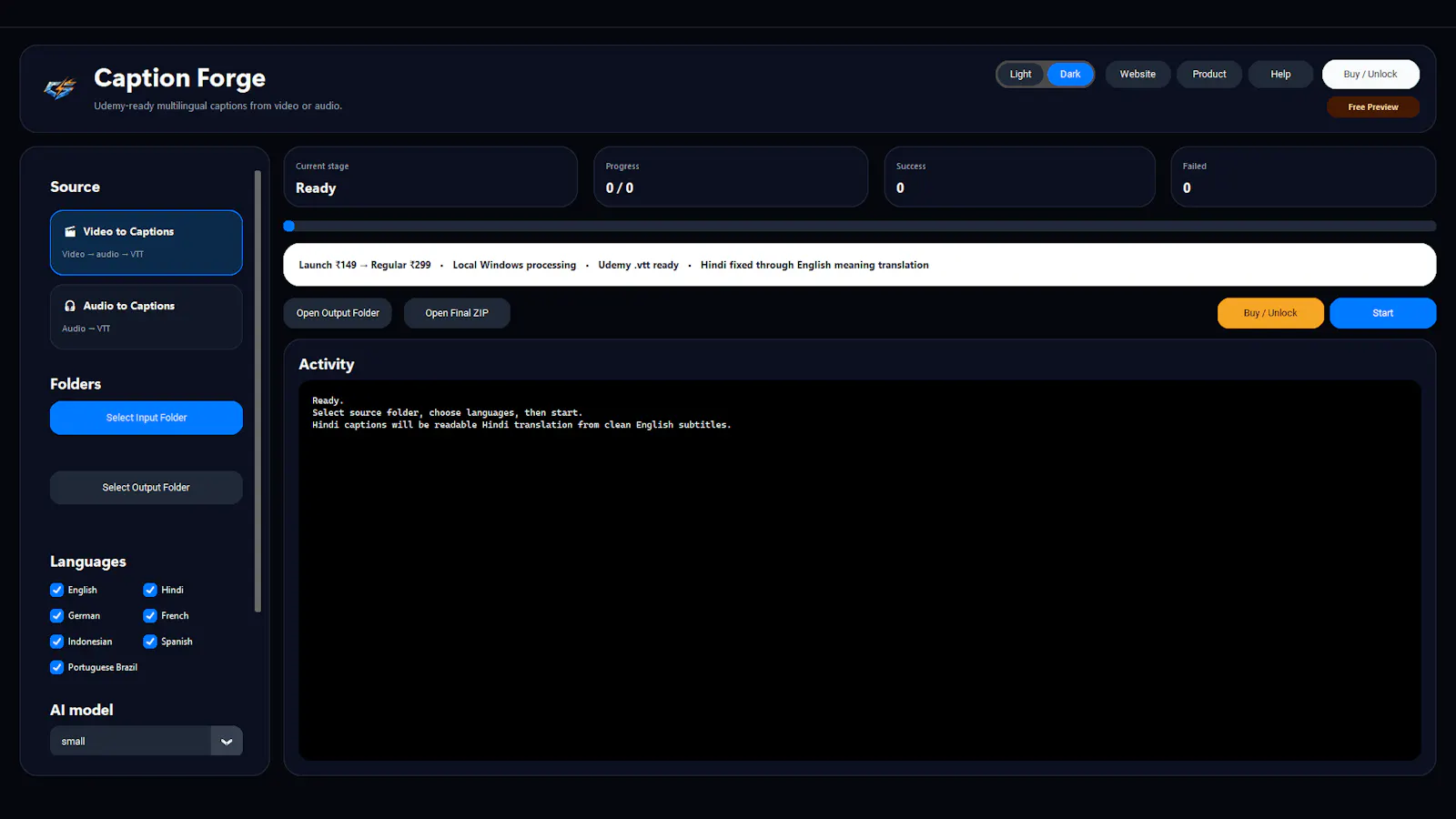The width and height of the screenshot is (1456, 819).
Task: Click the header Buy / Unlock button
Action: tap(1370, 74)
